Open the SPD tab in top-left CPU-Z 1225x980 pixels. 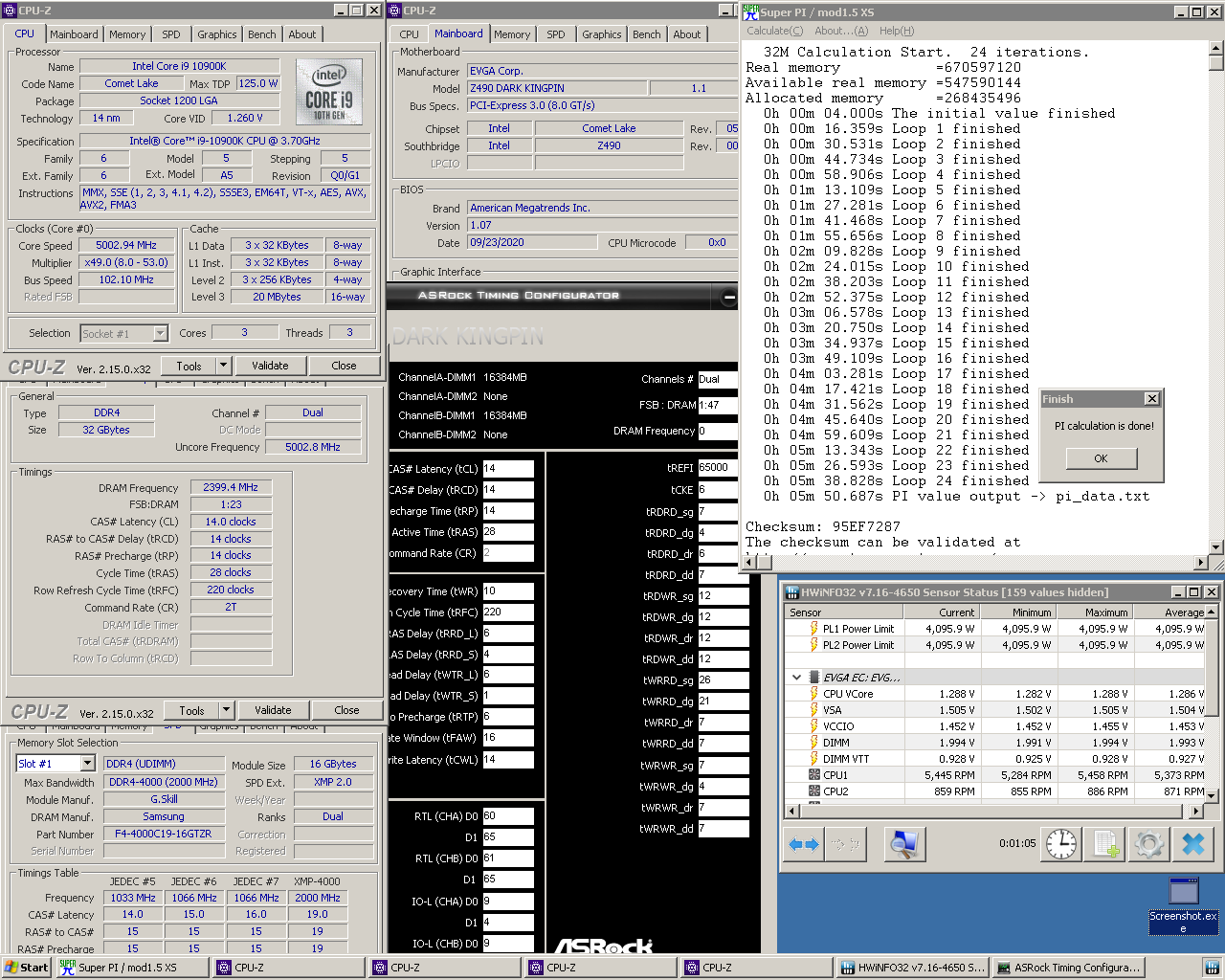pos(171,34)
